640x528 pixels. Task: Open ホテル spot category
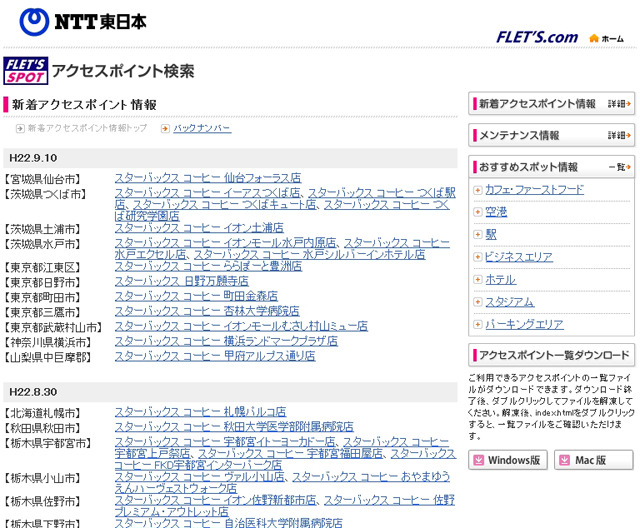point(500,280)
